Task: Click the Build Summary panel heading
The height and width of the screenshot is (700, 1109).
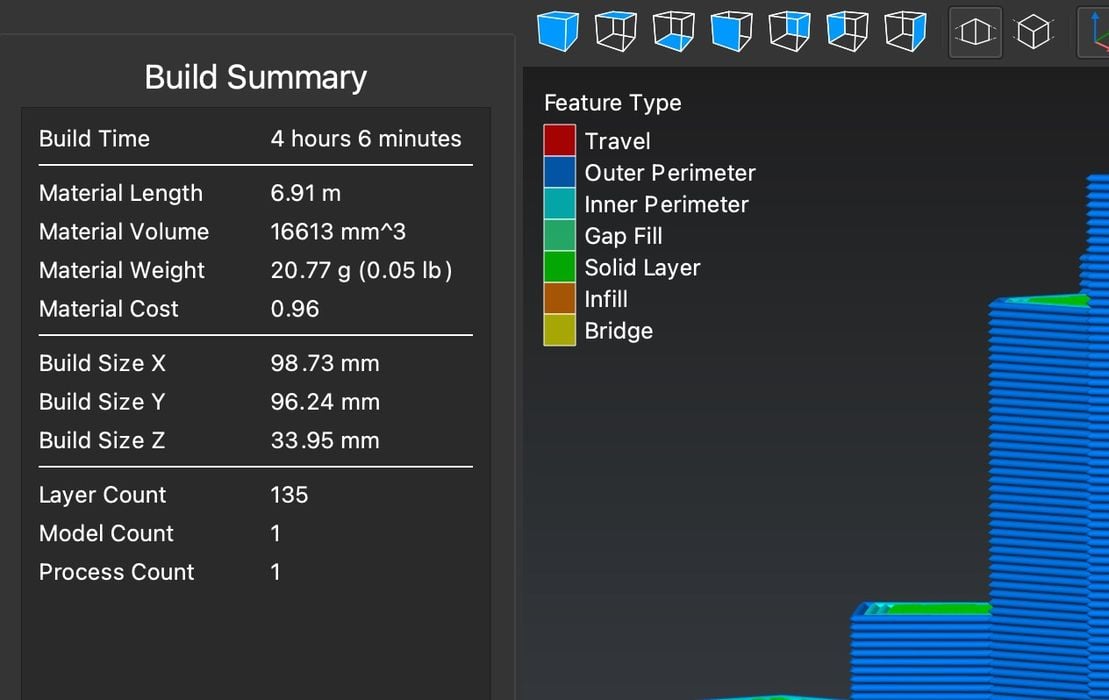Action: [x=256, y=77]
